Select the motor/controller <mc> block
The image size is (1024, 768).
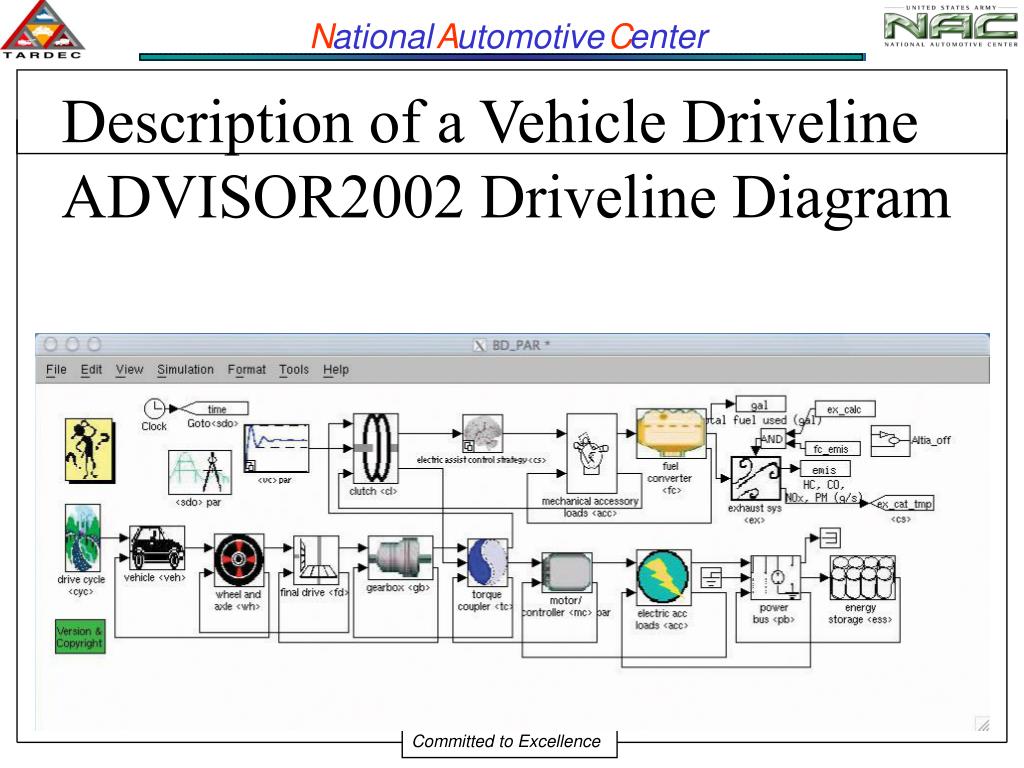(x=567, y=573)
